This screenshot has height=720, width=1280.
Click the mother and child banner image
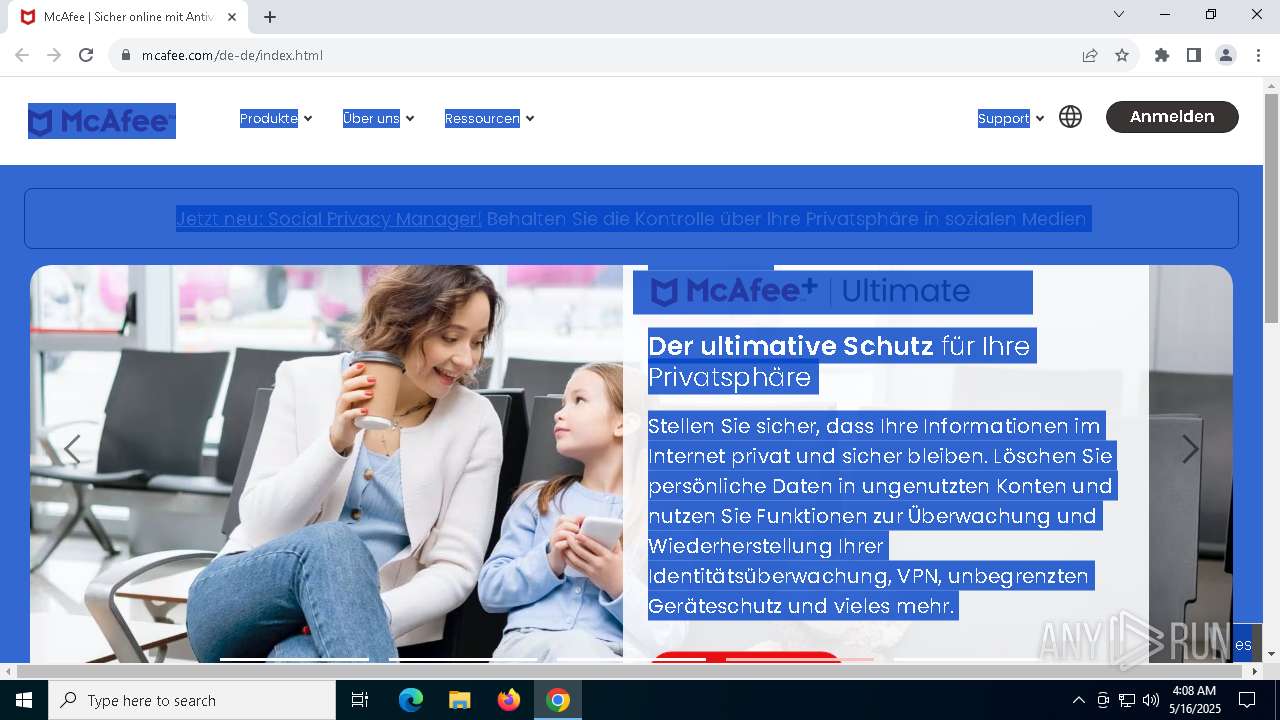[x=326, y=463]
